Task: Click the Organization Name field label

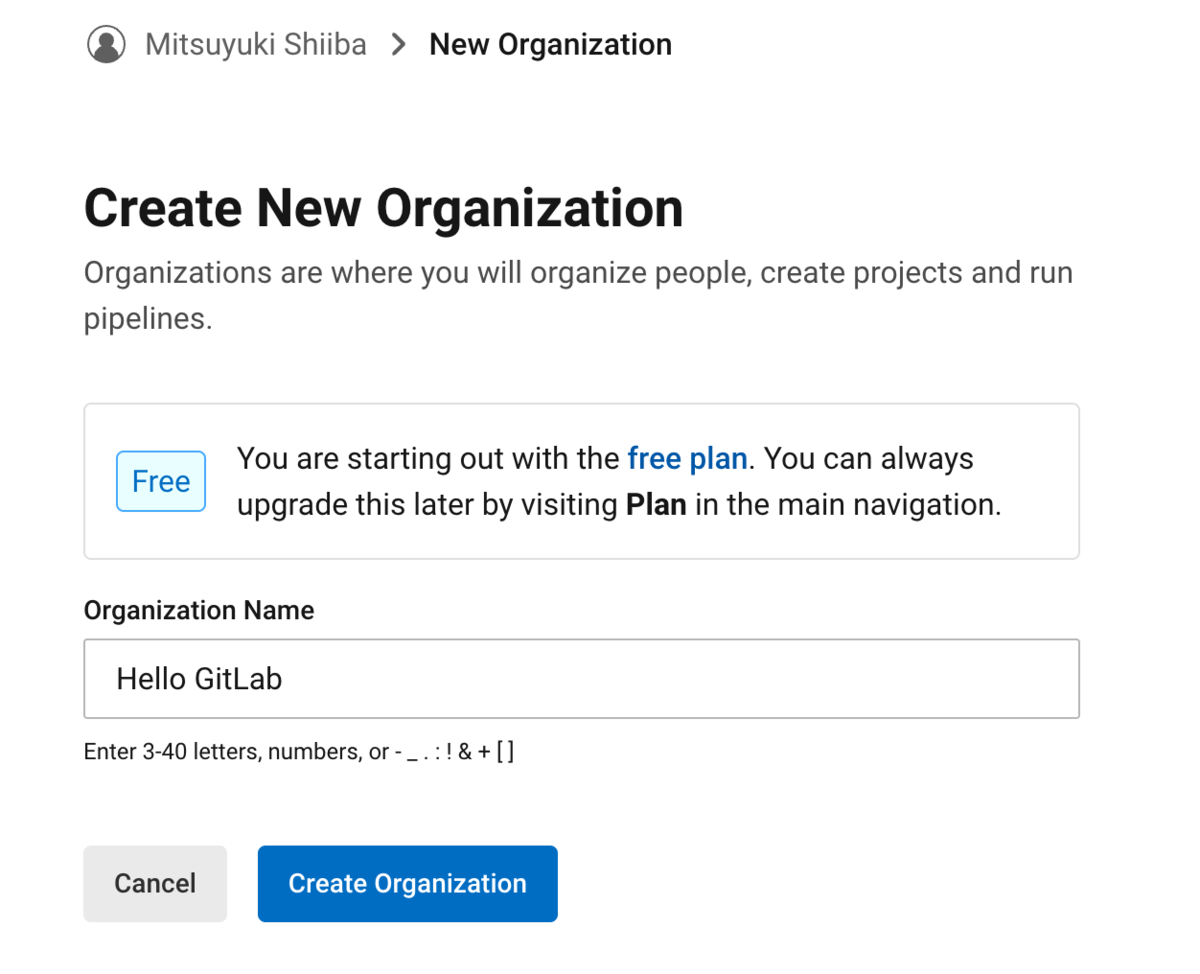Action: (x=198, y=610)
